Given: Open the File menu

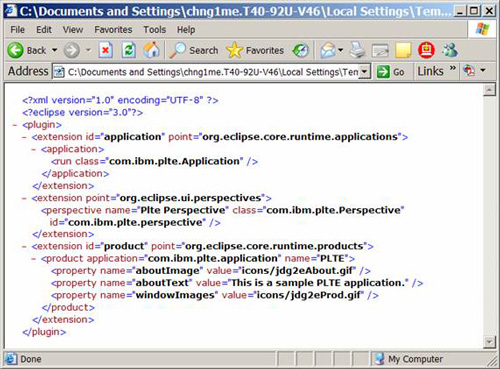Looking at the screenshot, I should pos(17,30).
